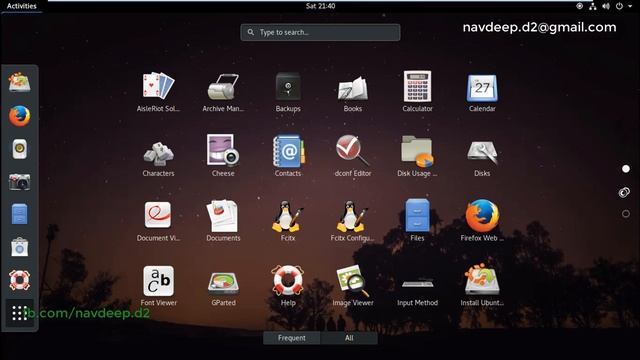The height and width of the screenshot is (360, 640).
Task: Open camera Shotwell icon in dock
Action: (20, 182)
